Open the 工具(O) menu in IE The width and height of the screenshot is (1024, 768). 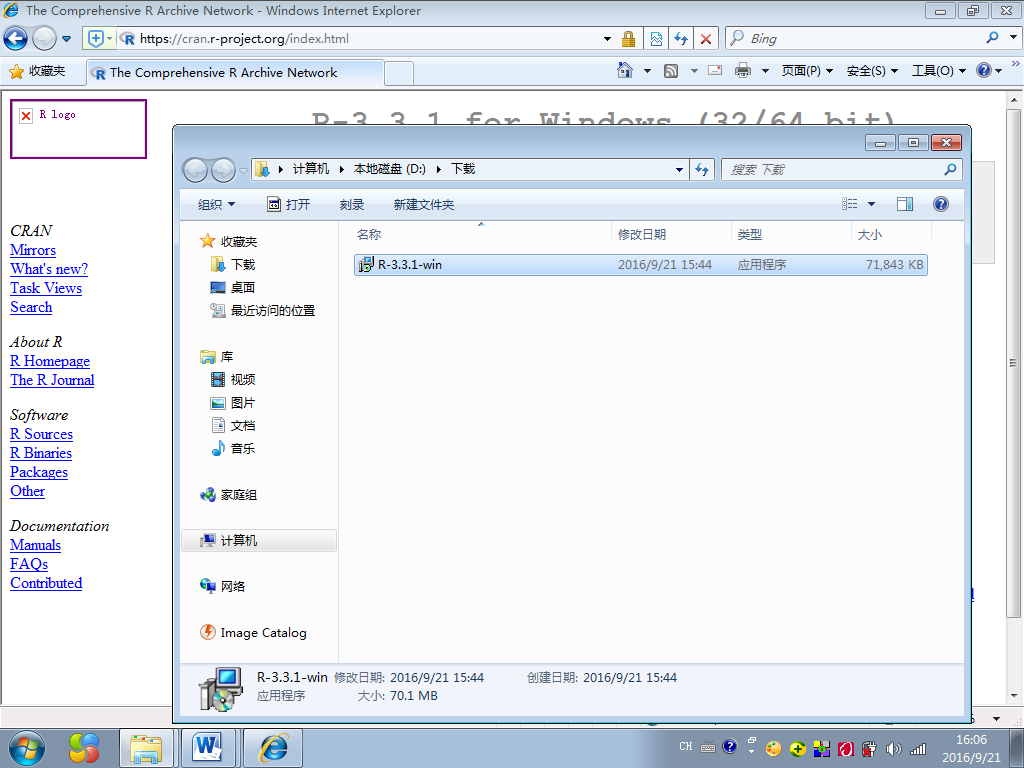938,71
